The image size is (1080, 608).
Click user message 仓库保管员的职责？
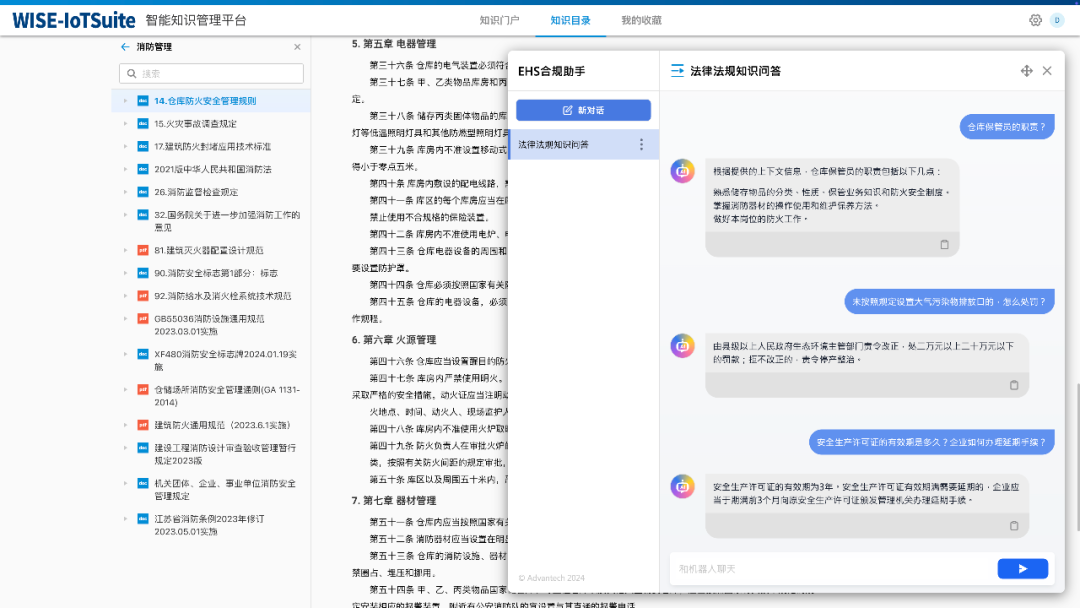1007,127
